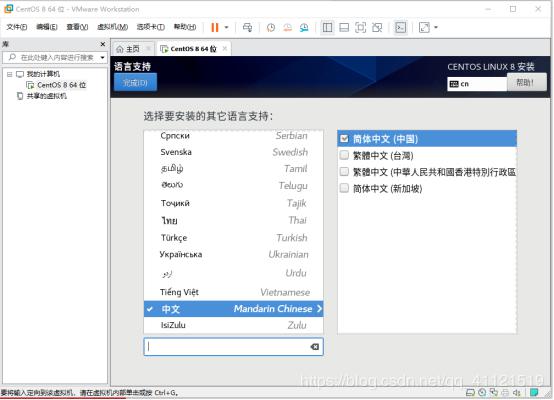Select the 中文 Mandarin Chinese row

[x=234, y=309]
